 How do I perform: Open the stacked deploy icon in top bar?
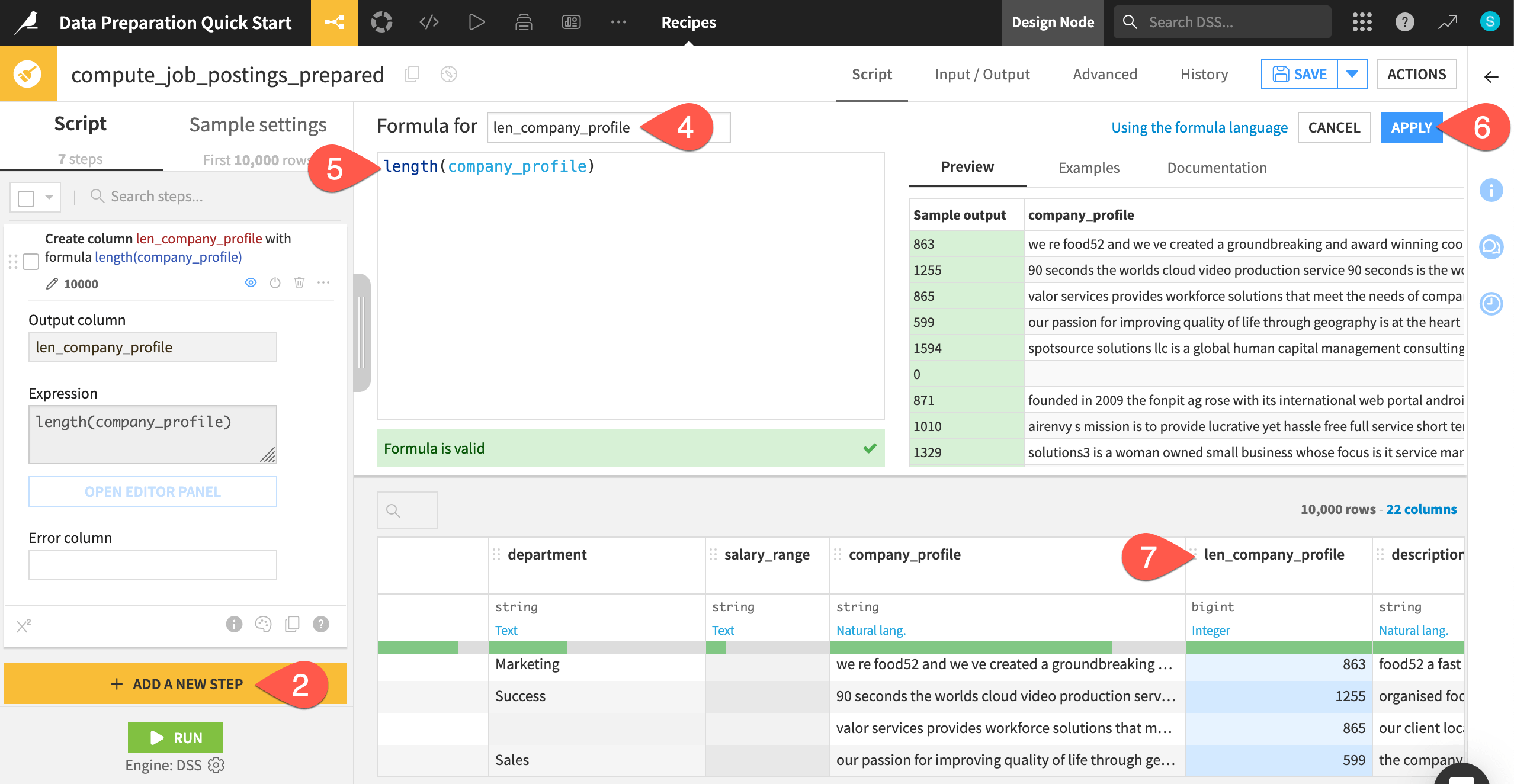(x=524, y=23)
